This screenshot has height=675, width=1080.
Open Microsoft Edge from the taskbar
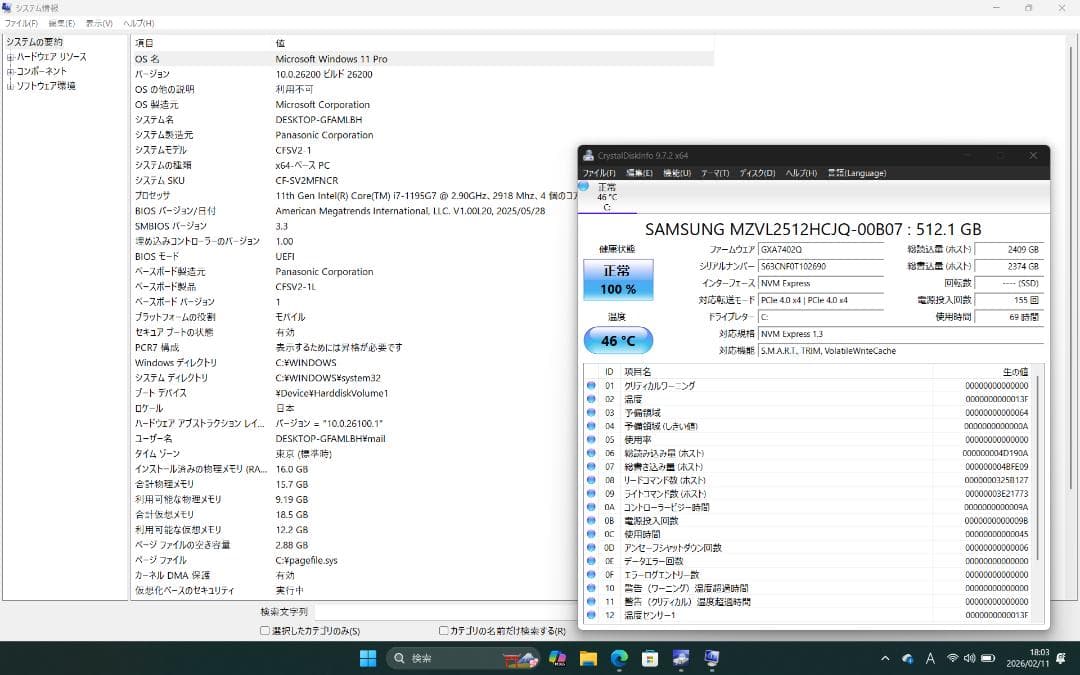619,658
